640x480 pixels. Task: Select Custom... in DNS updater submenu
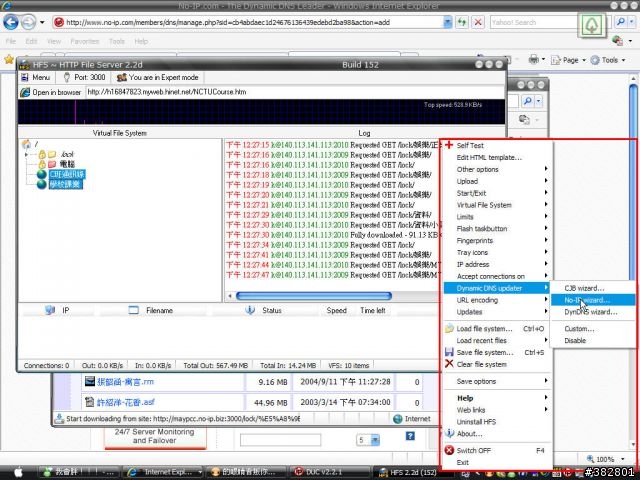pos(593,329)
